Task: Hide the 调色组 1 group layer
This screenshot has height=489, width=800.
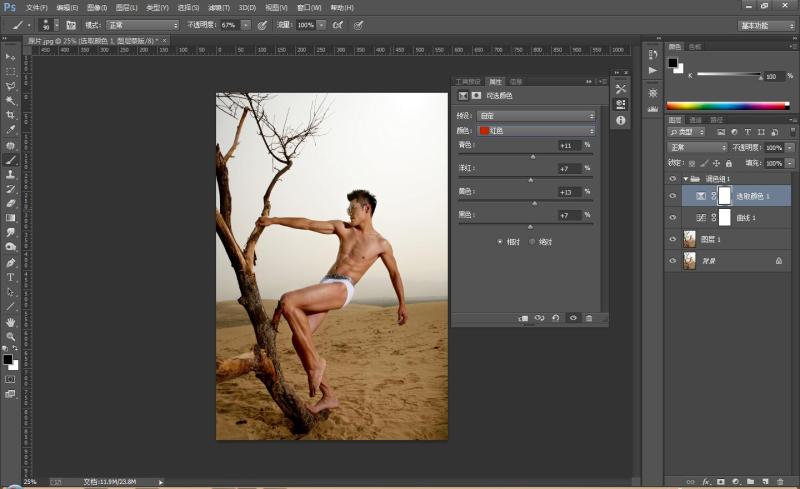Action: [672, 179]
